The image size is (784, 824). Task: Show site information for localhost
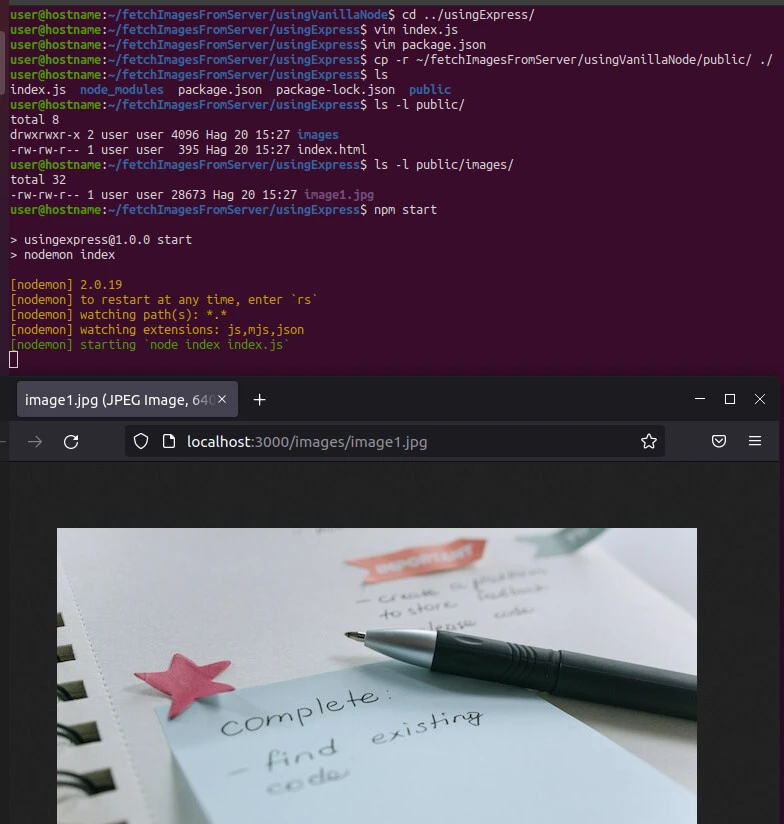[168, 442]
